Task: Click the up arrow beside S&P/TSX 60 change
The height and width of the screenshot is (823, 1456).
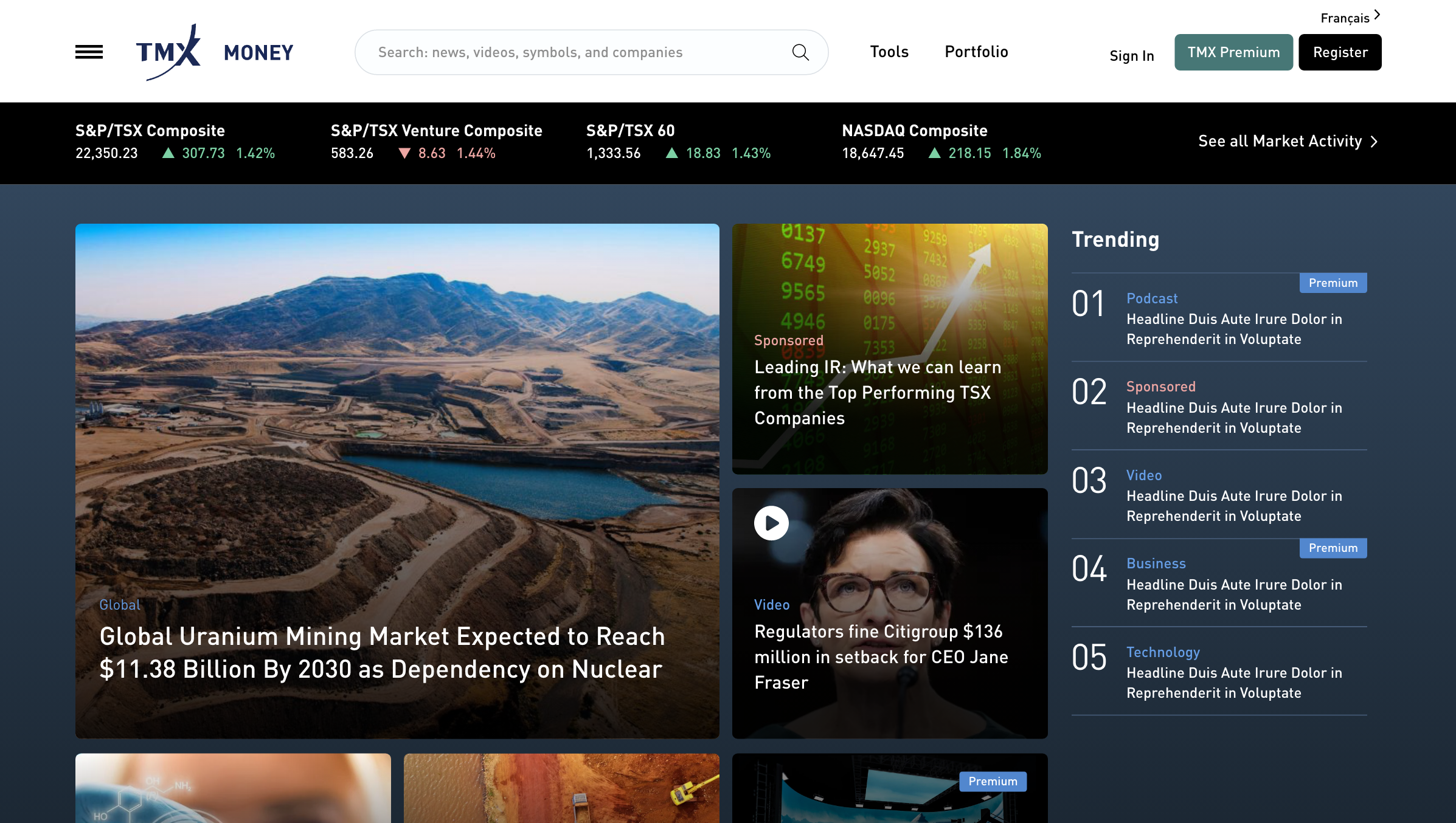Action: pos(672,153)
